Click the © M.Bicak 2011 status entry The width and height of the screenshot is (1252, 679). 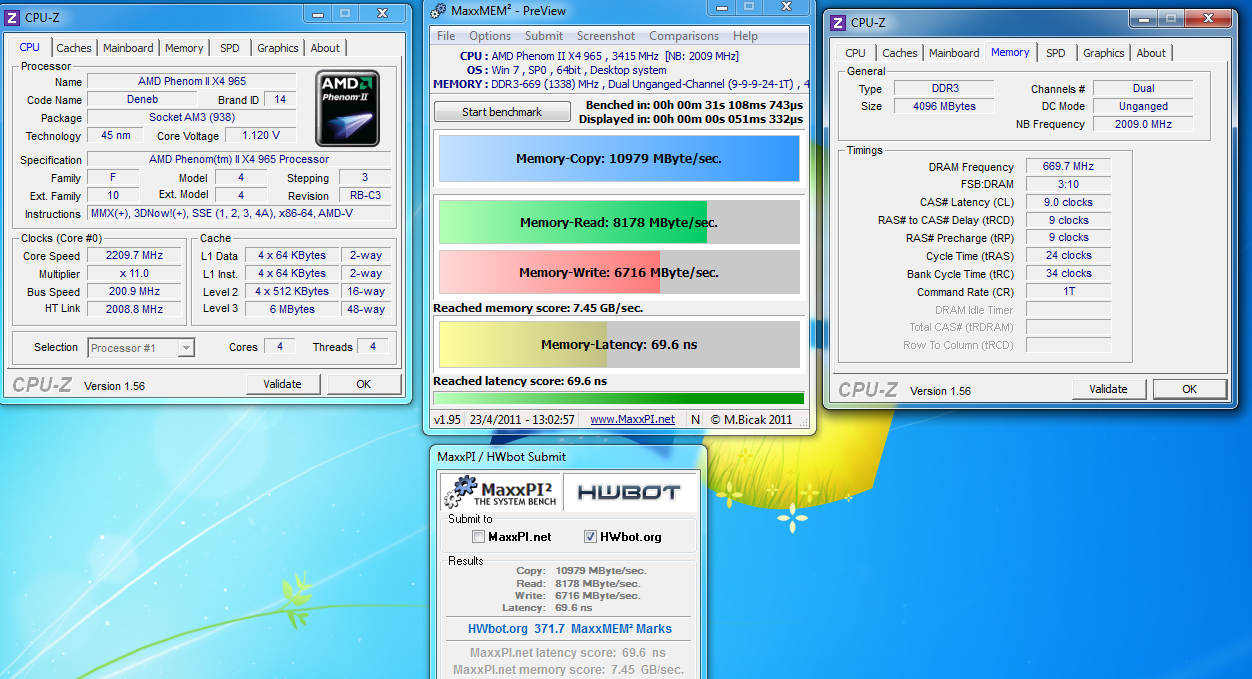point(751,420)
